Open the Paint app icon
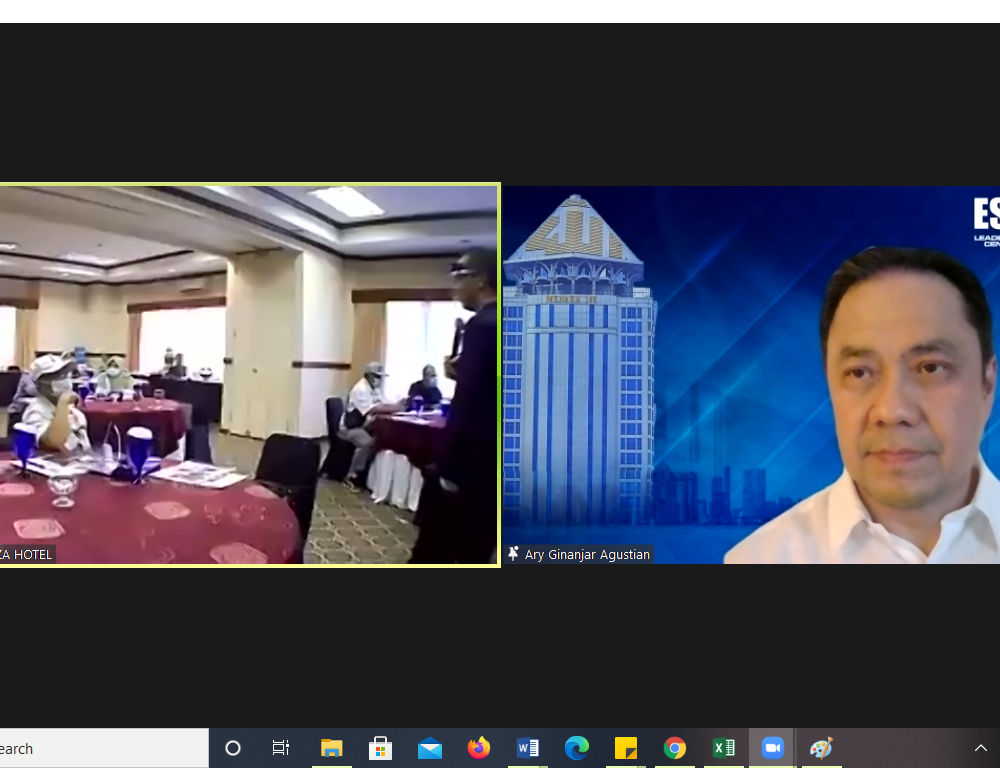Viewport: 1000px width, 768px height. [x=821, y=748]
